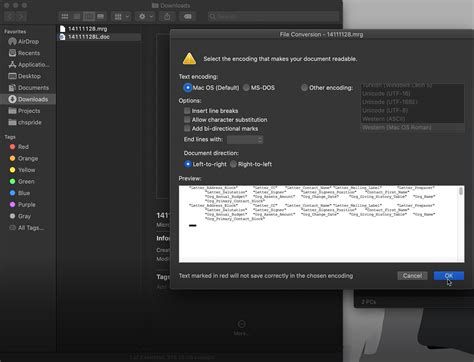Filter by the Green tag
This screenshot has height=362, width=474.
22,181
